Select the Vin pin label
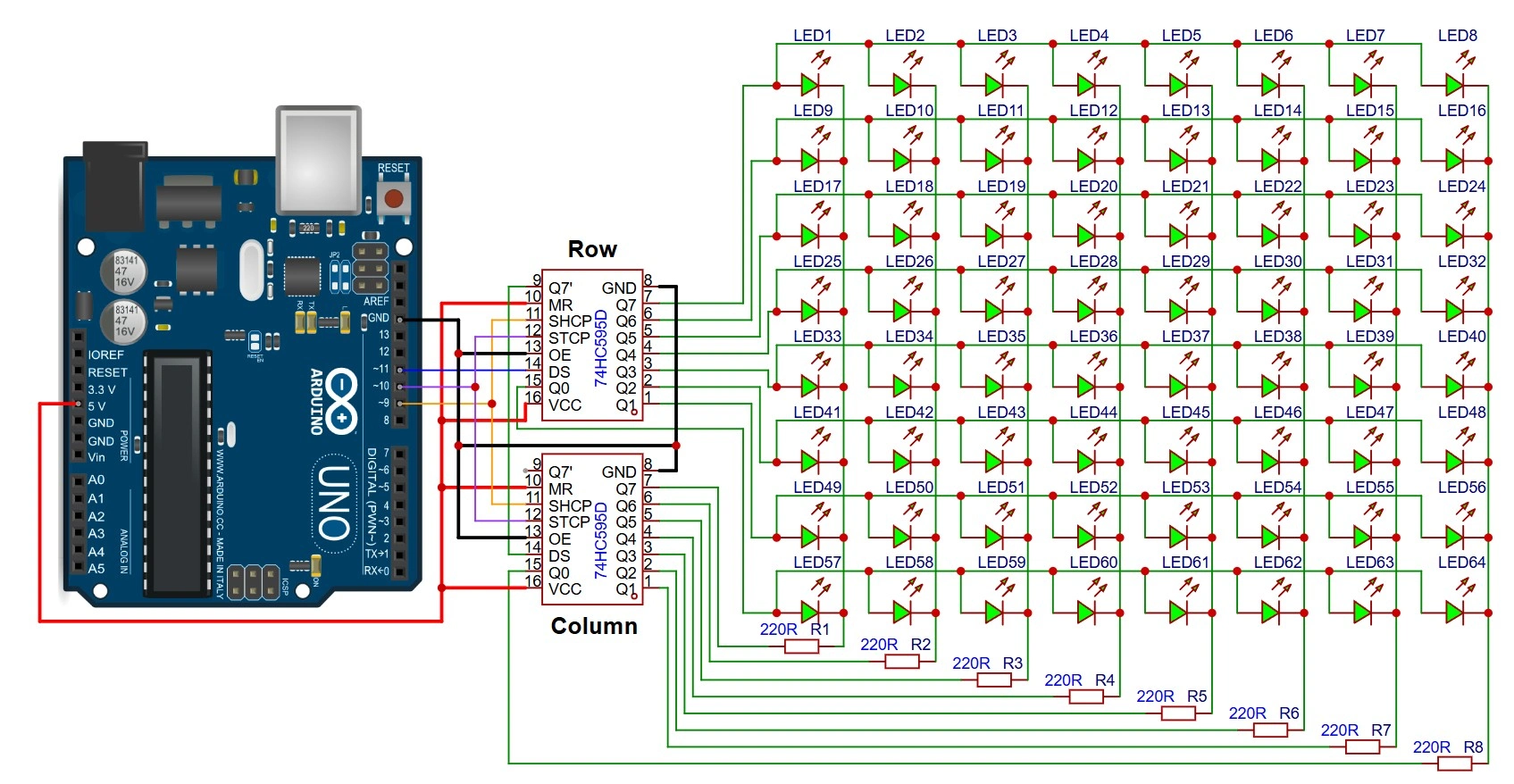This screenshot has width=1514, height=784. click(96, 457)
